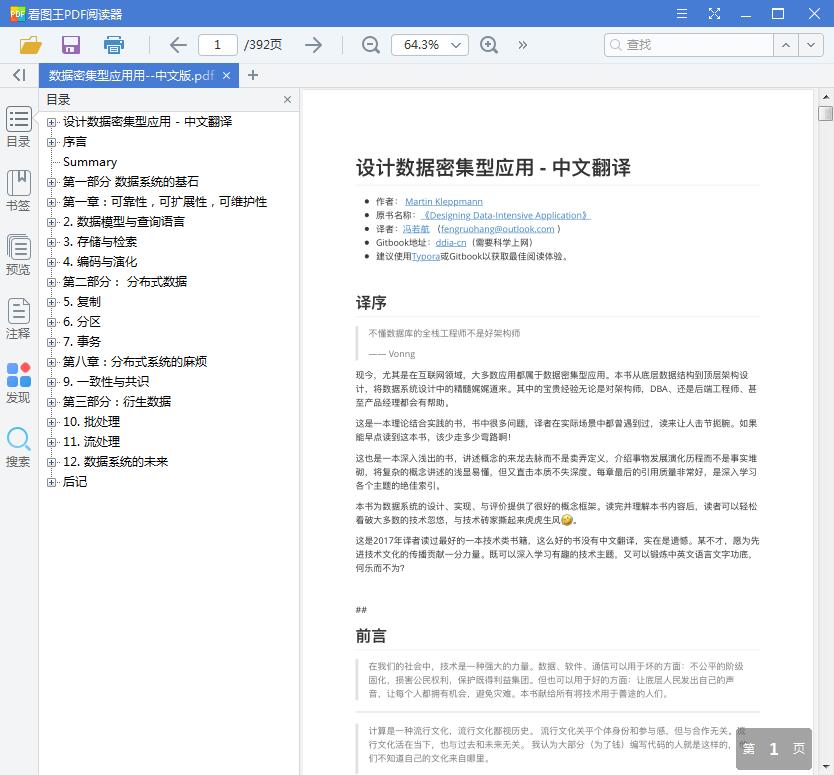Image resolution: width=834 pixels, height=775 pixels.
Task: Print the document
Action: point(113,45)
